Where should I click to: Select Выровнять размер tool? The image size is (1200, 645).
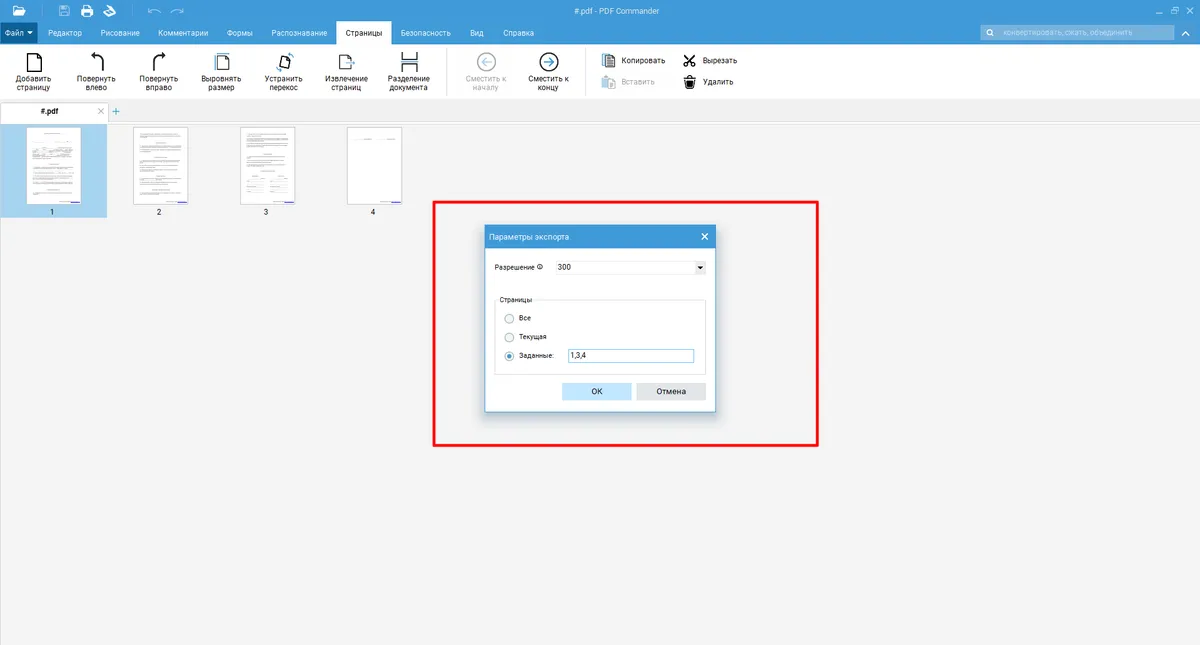221,71
